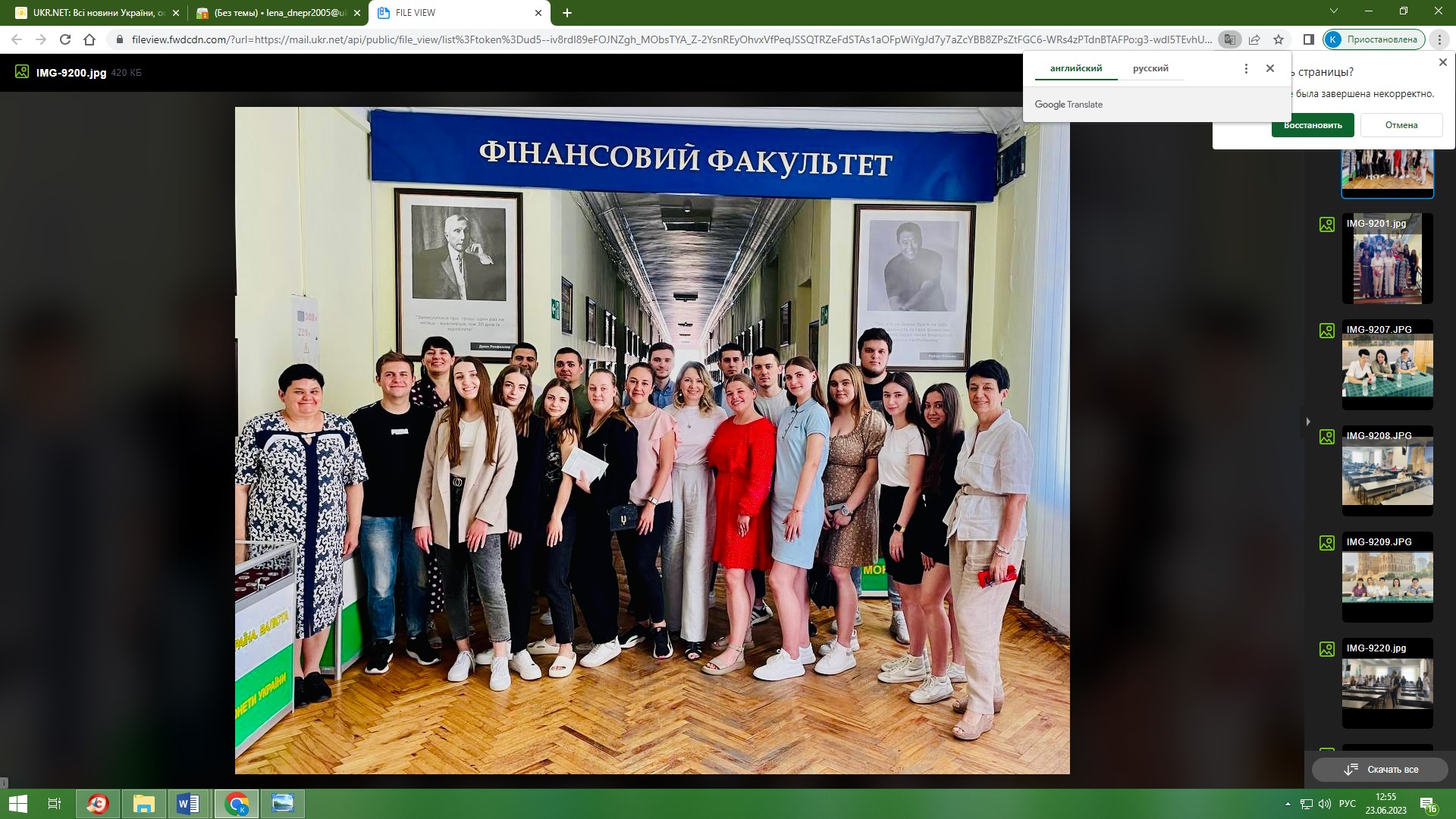Click the image file icon in header
The image size is (1456, 819).
(x=22, y=72)
